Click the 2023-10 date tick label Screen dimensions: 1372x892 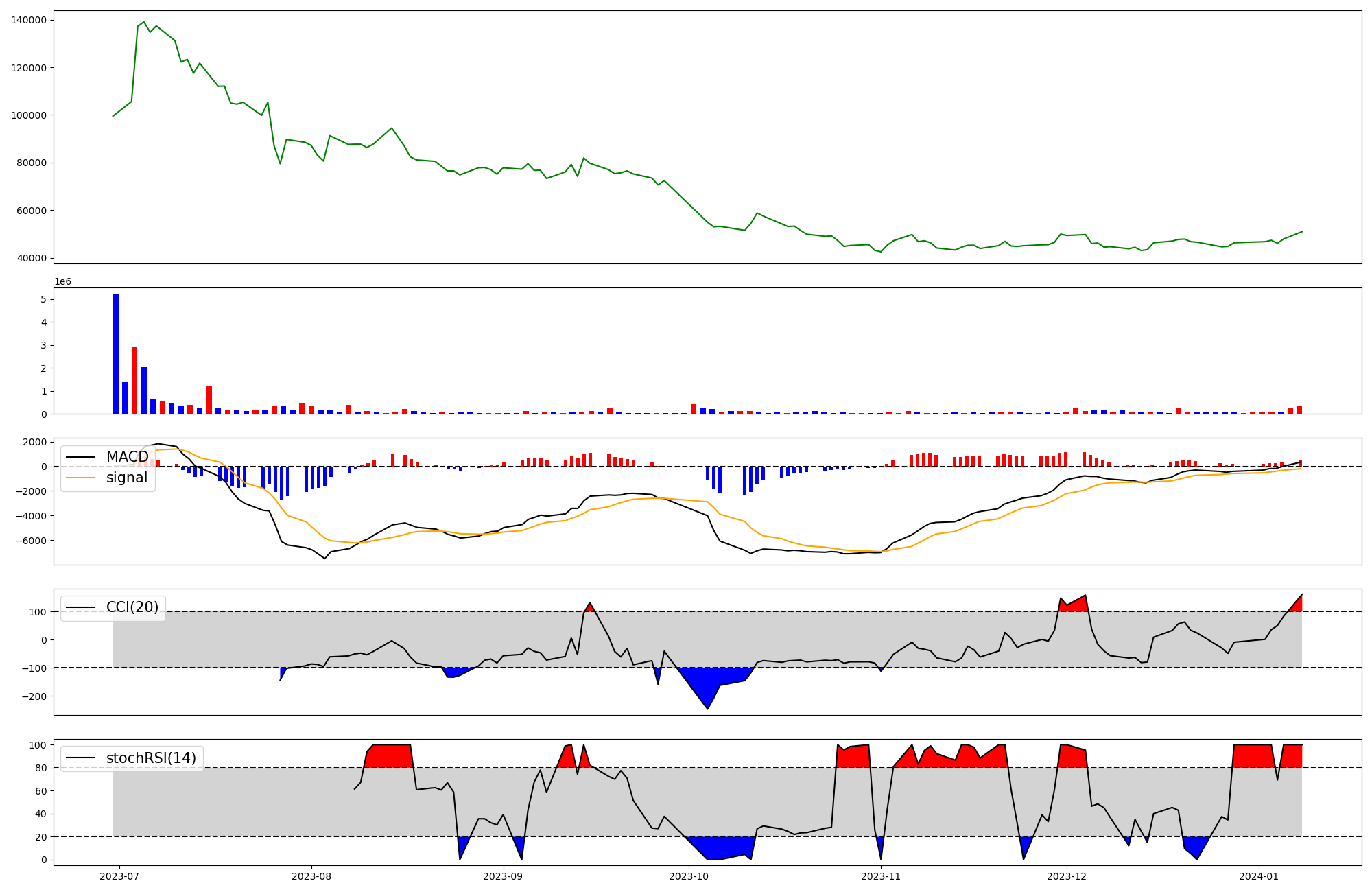tap(689, 876)
